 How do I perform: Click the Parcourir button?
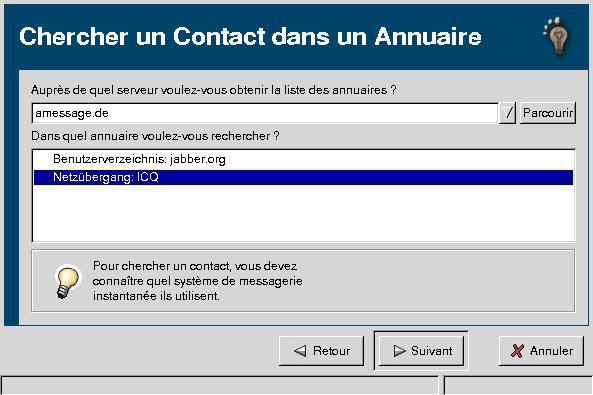[548, 113]
